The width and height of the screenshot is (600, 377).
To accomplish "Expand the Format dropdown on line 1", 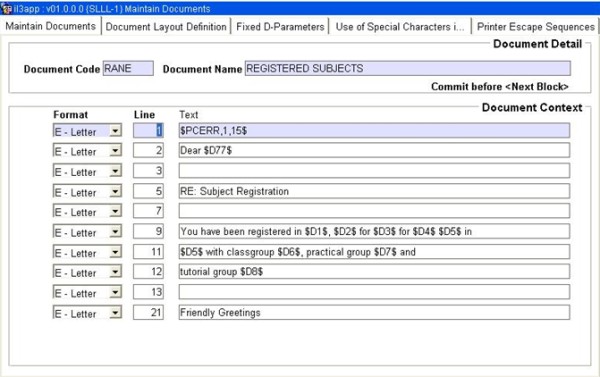I will tap(115, 131).
